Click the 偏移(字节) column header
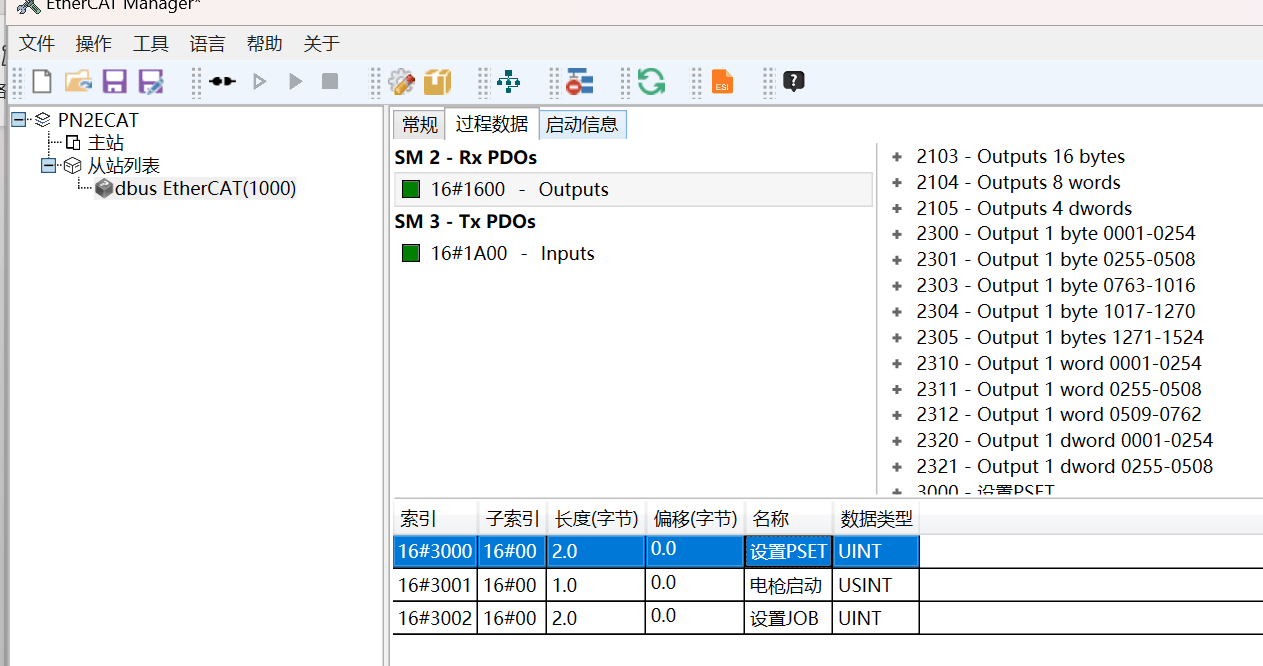Screen dimensions: 1263x666 [x=695, y=519]
